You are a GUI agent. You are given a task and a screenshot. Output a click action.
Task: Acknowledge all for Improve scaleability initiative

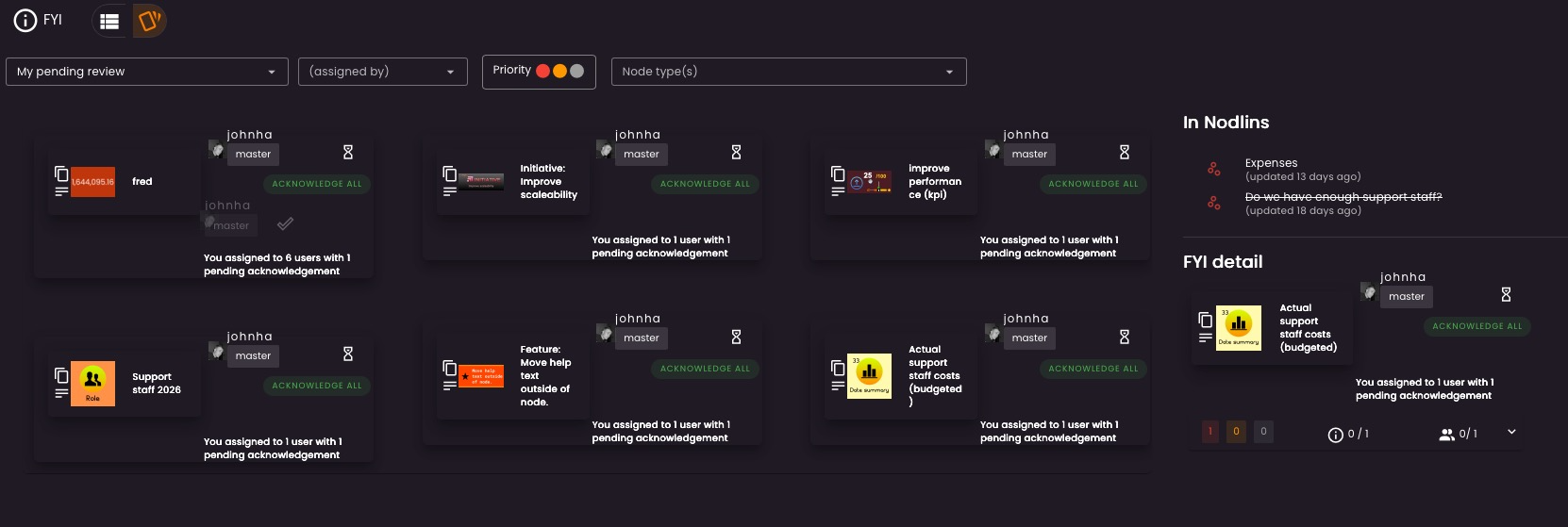(x=705, y=184)
